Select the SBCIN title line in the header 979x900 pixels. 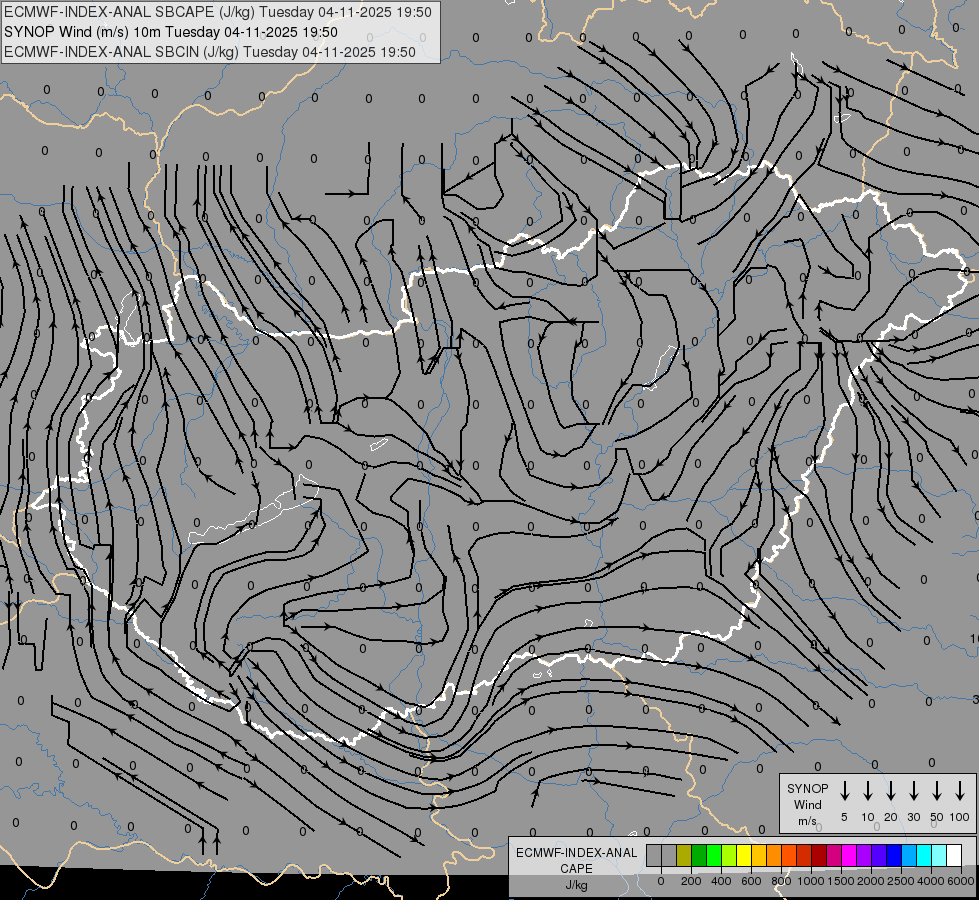tap(210, 52)
